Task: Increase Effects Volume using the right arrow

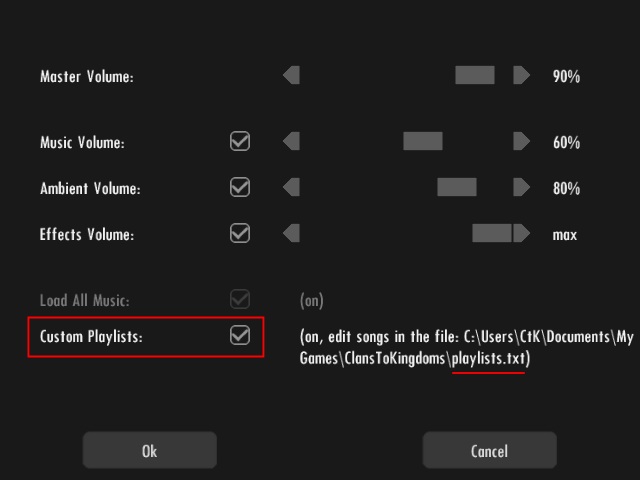Action: [x=521, y=233]
